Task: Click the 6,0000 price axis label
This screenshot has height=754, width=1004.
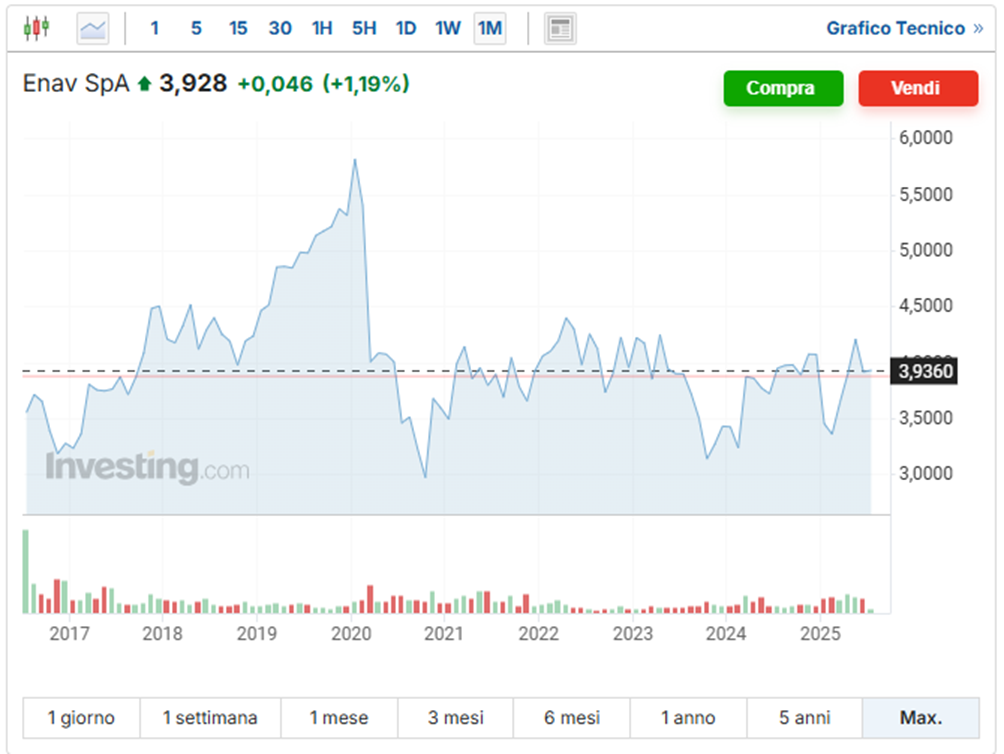Action: pyautogui.click(x=926, y=137)
